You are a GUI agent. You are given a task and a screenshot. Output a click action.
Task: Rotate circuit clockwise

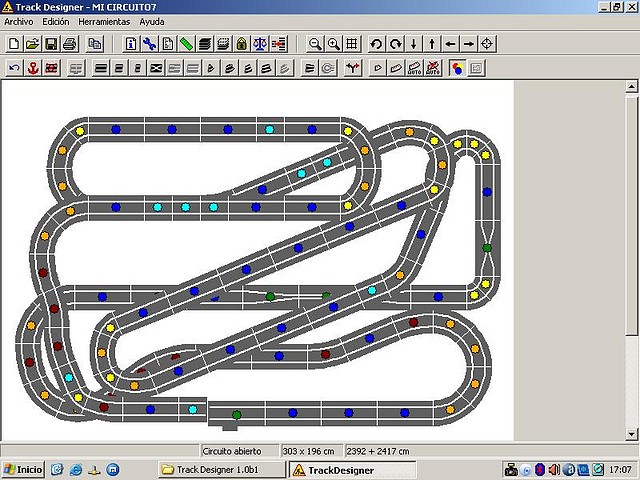395,44
